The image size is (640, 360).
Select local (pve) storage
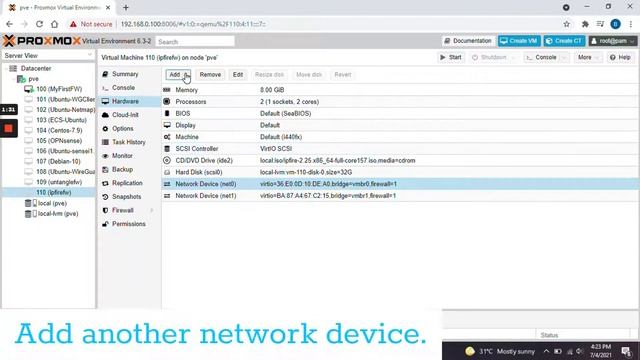click(x=52, y=203)
